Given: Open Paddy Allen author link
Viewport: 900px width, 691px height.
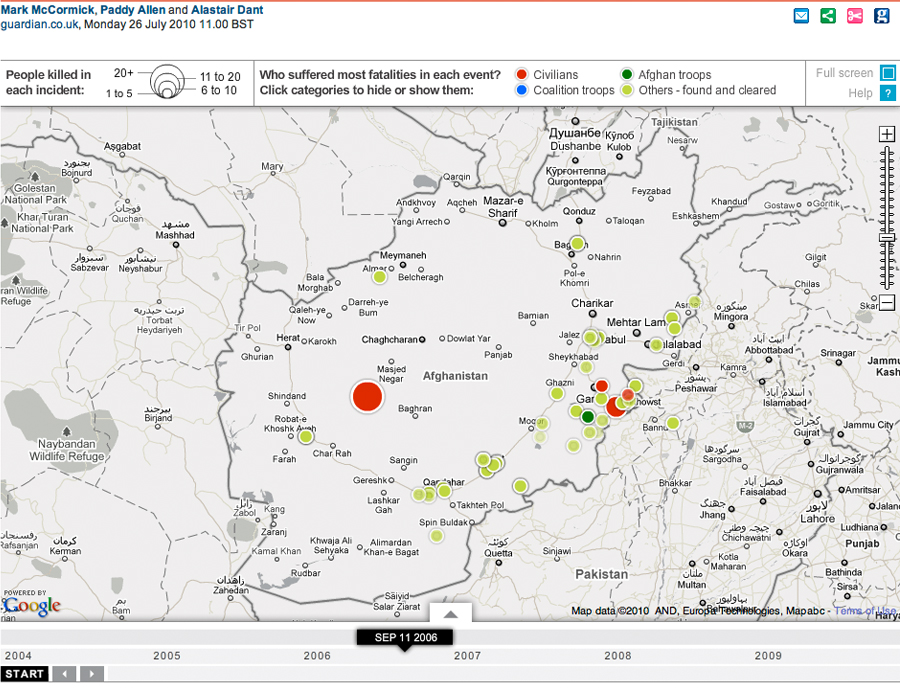Looking at the screenshot, I should (133, 10).
